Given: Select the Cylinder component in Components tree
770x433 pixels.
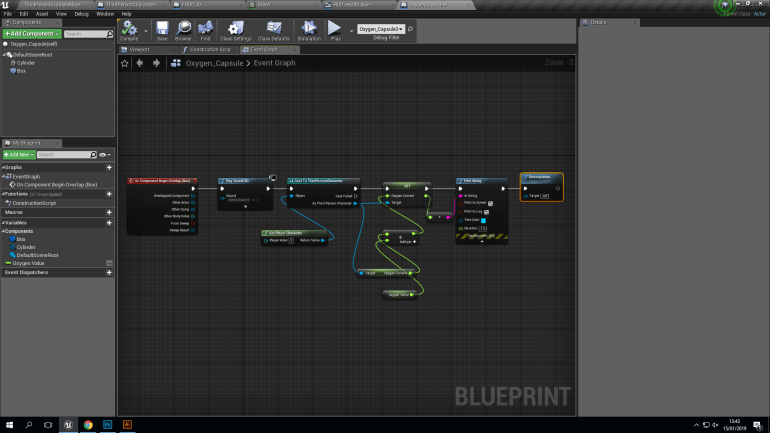Looking at the screenshot, I should (26, 63).
